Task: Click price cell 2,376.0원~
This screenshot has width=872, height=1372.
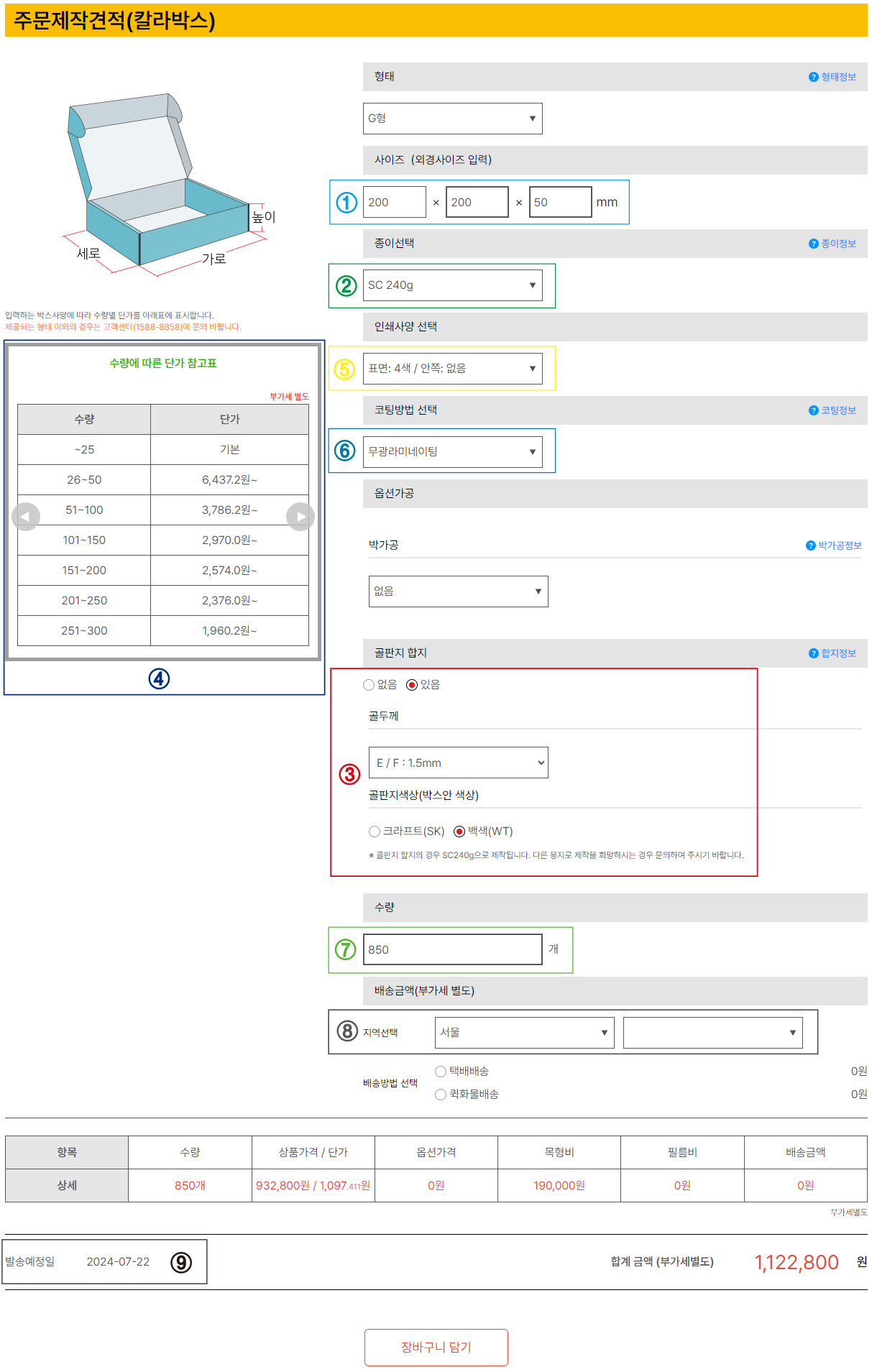Action: coord(229,600)
